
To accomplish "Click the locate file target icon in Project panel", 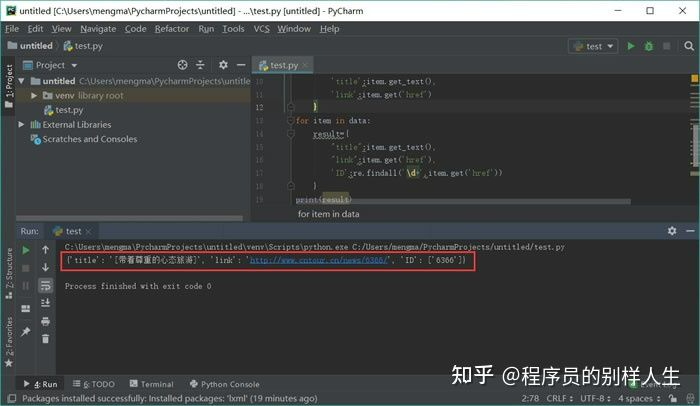I will [182, 65].
